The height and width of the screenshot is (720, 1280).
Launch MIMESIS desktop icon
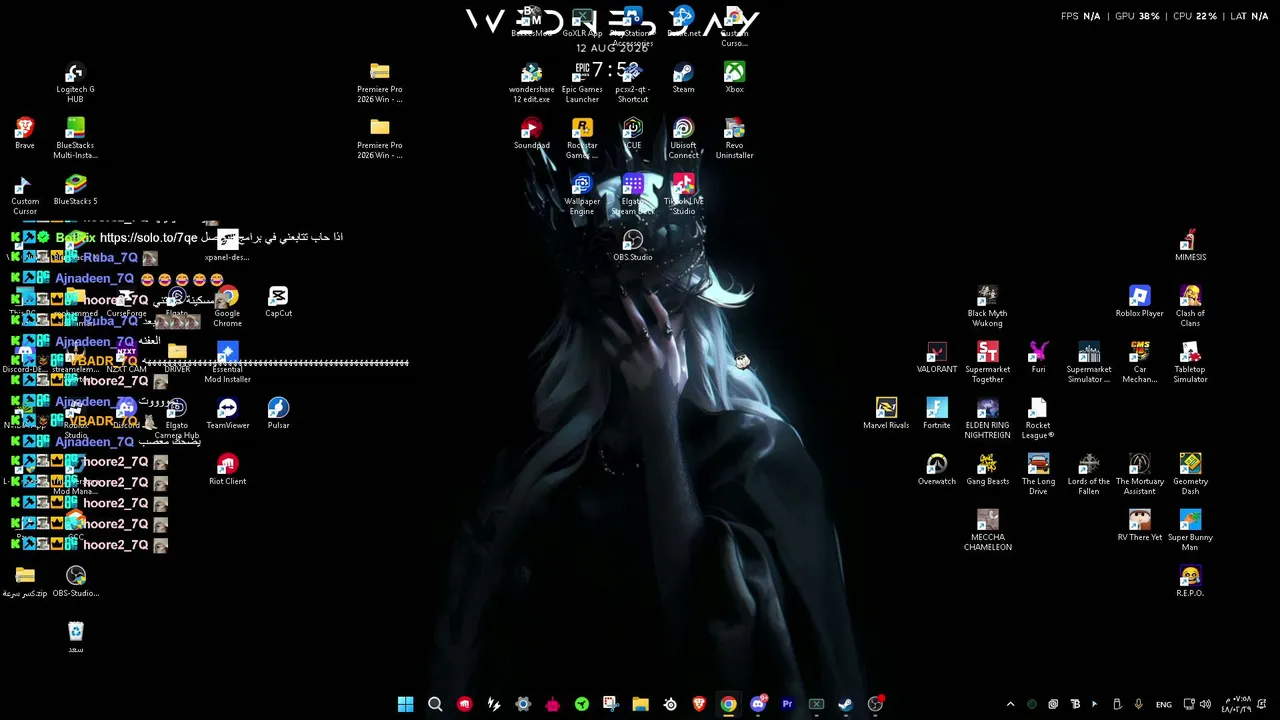point(1190,246)
